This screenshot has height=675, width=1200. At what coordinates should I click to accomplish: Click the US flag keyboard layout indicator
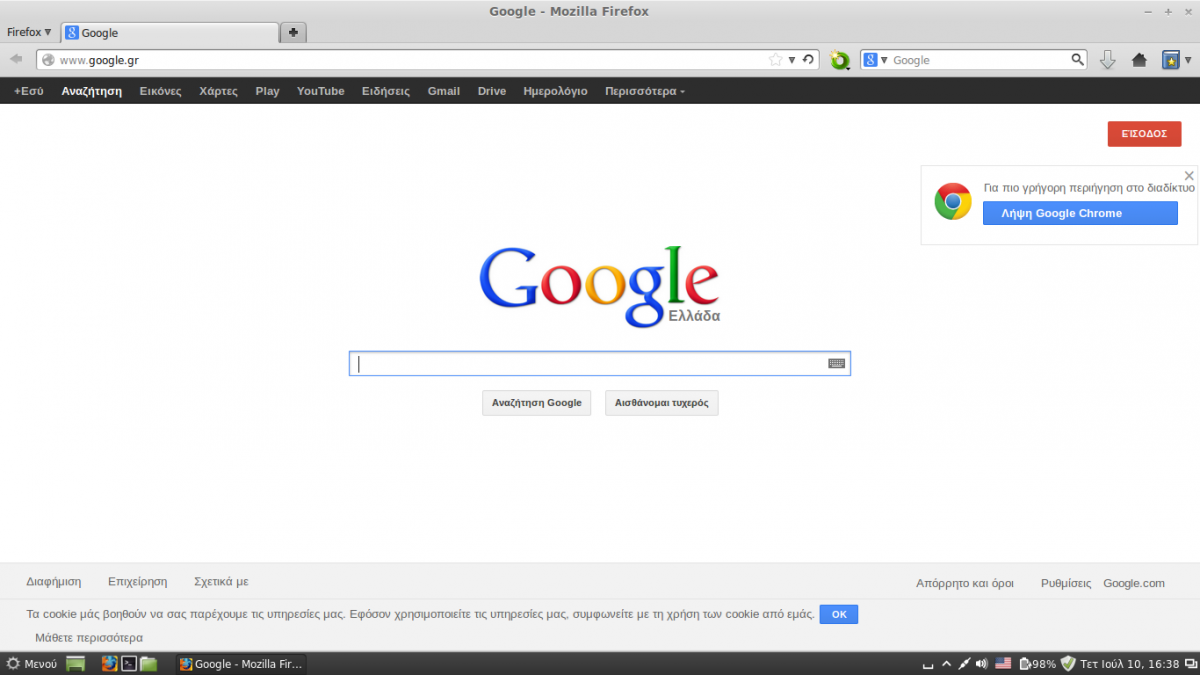click(x=1003, y=663)
